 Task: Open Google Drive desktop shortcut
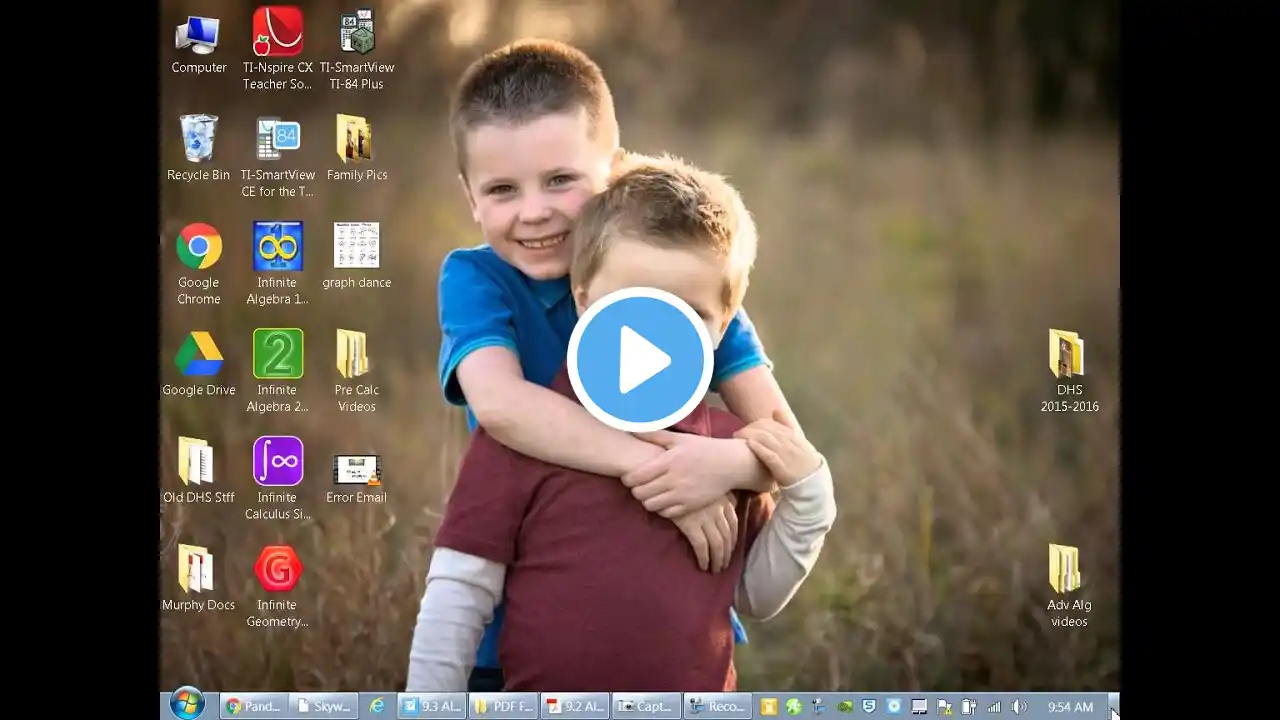click(198, 355)
